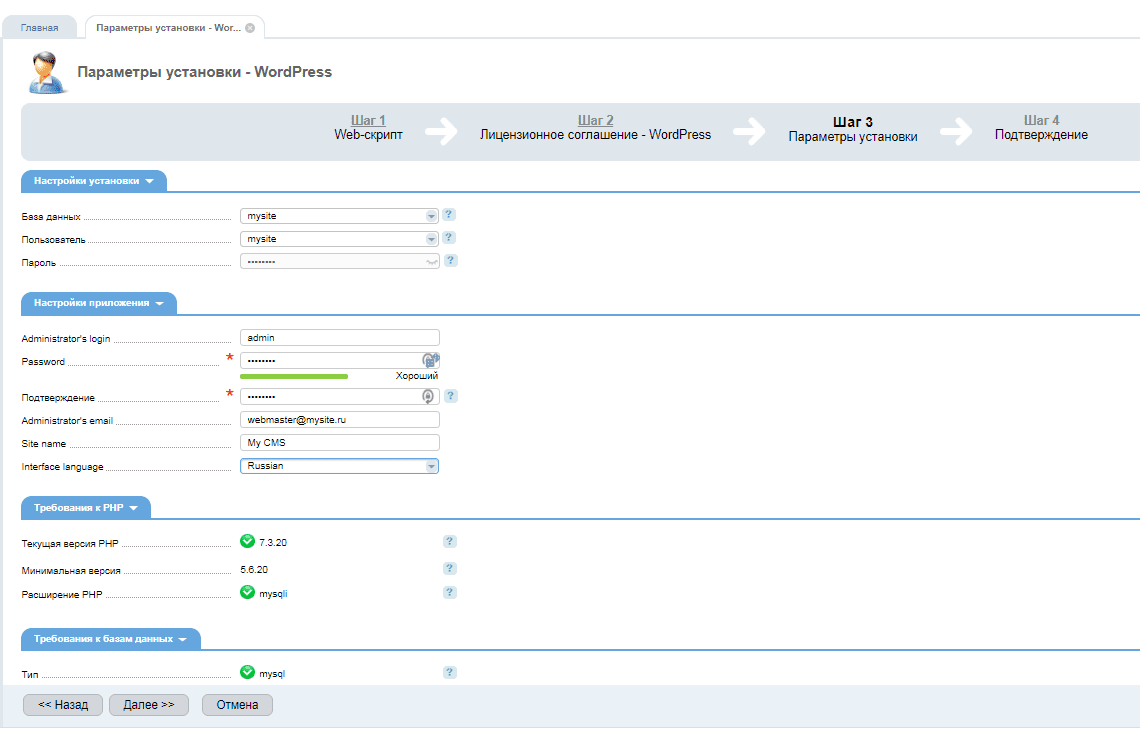The image size is (1140, 734).
Task: Open help for База данных field
Action: click(x=449, y=214)
